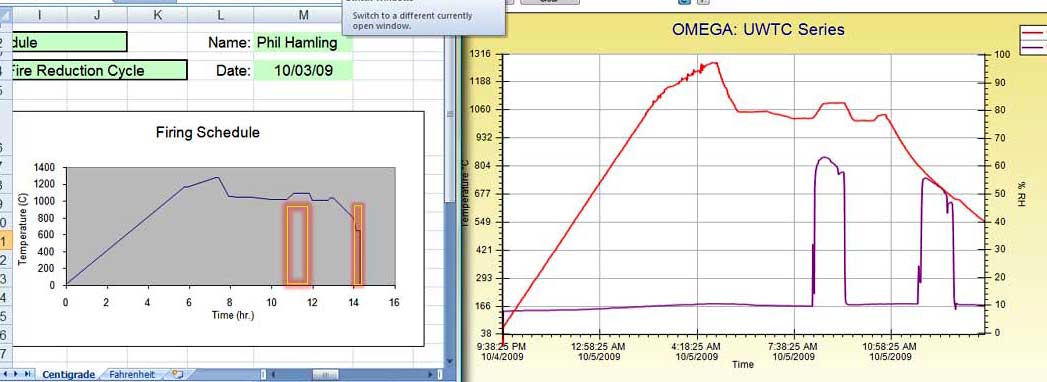Click the 'OMEGA: UWTC Series' chart title
This screenshot has width=1047, height=382.
point(758,29)
